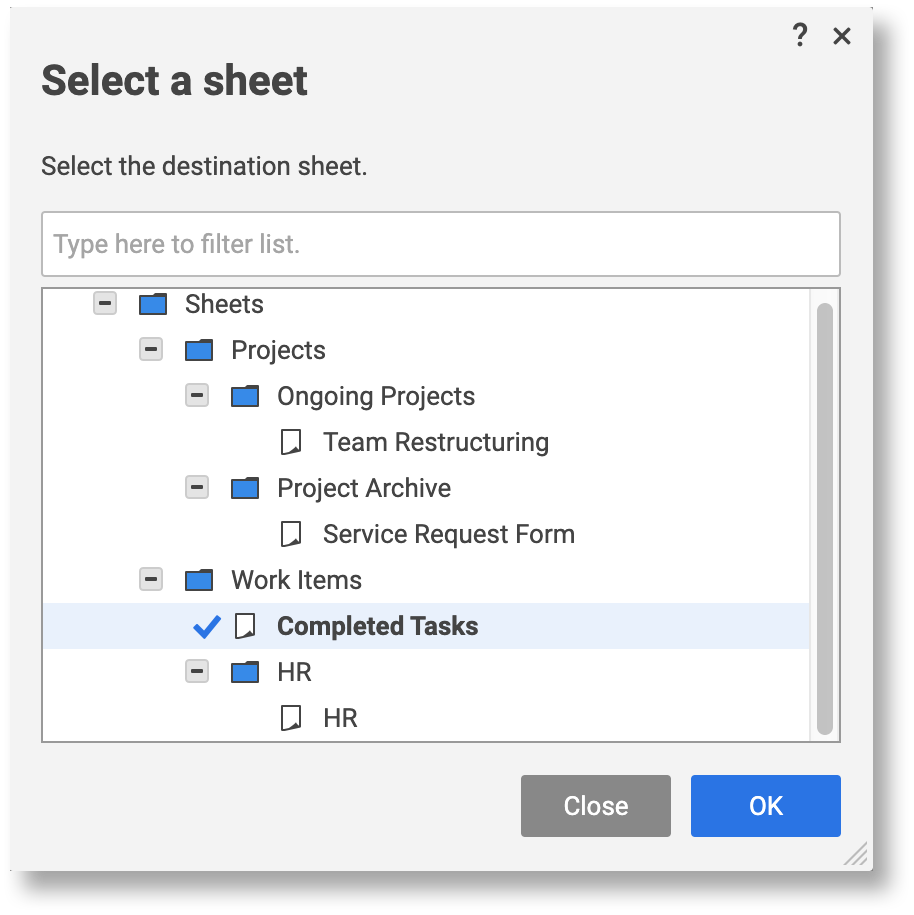Click the Projects folder icon
The width and height of the screenshot is (914, 915).
pyautogui.click(x=199, y=350)
